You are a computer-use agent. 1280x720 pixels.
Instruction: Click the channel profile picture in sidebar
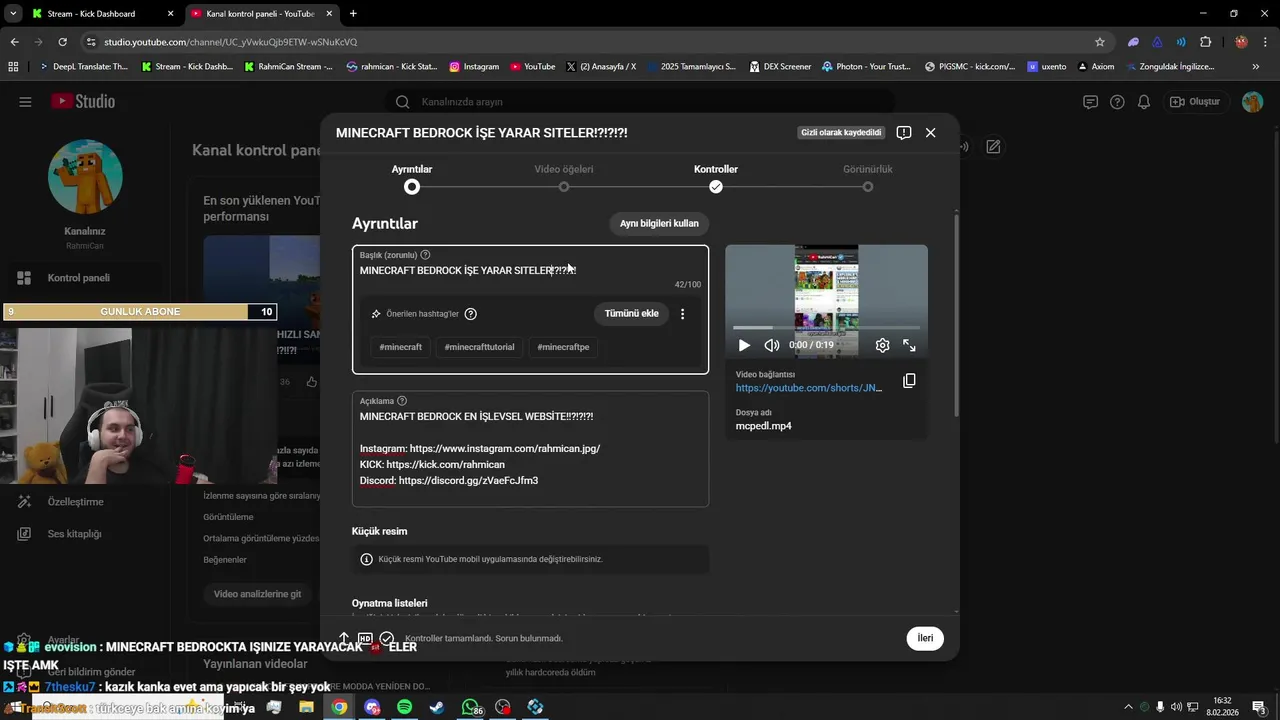pyautogui.click(x=85, y=177)
